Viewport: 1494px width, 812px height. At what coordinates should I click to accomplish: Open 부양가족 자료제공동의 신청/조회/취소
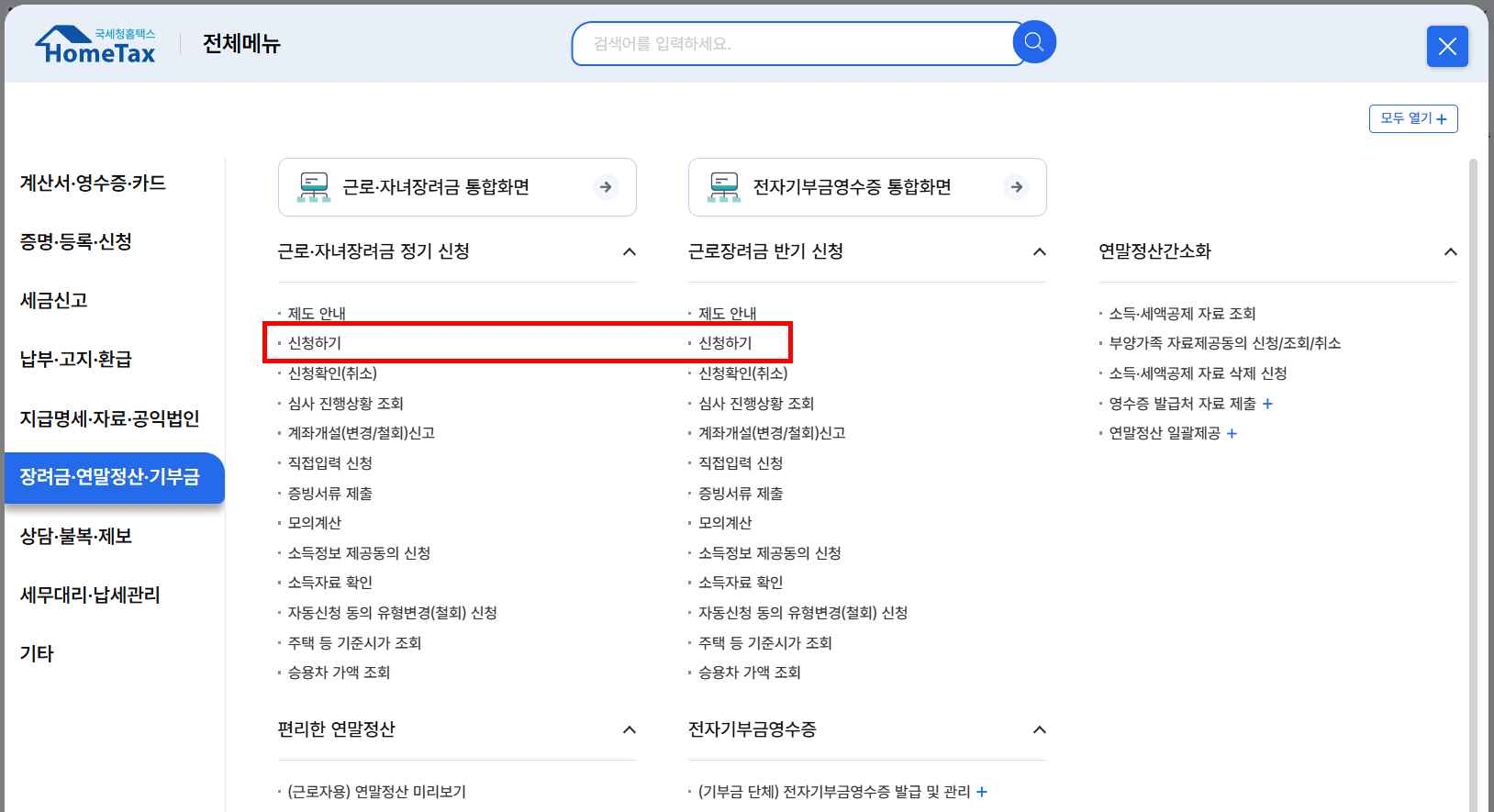click(x=1225, y=343)
